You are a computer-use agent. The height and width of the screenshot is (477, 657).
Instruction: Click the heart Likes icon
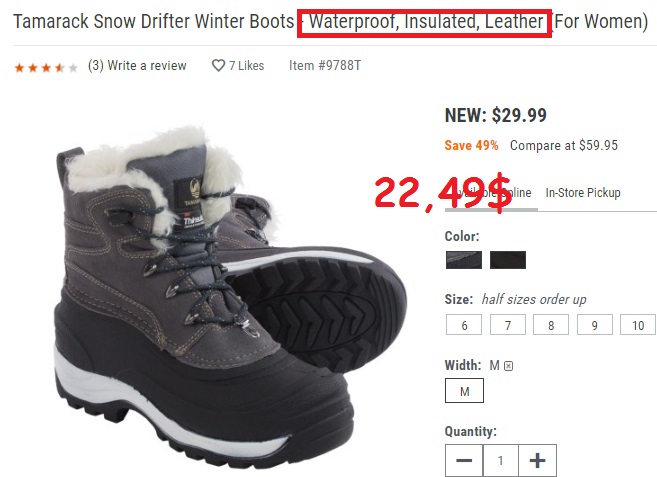(218, 65)
